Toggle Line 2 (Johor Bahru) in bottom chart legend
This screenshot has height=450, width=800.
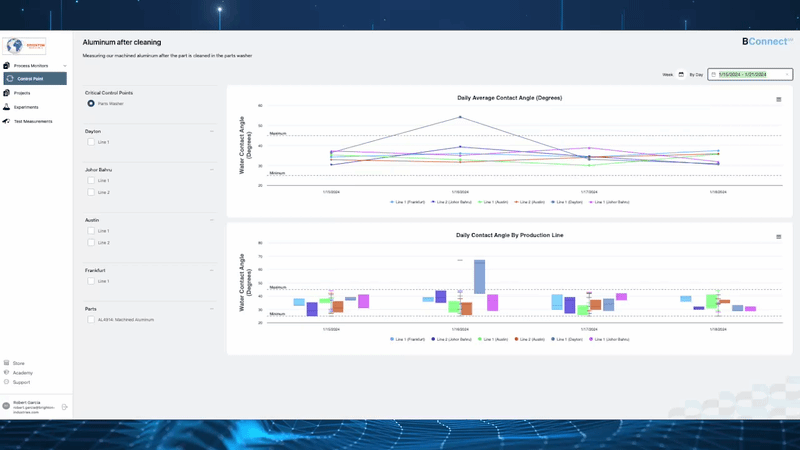coord(451,339)
